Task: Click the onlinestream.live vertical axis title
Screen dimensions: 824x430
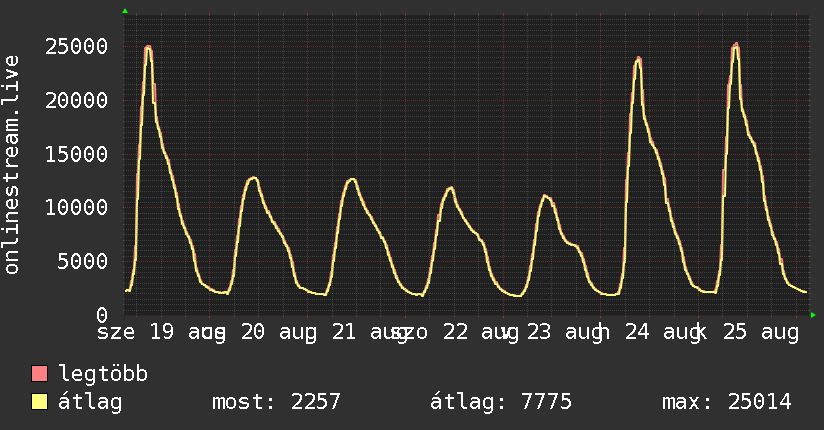Action: click(x=12, y=165)
